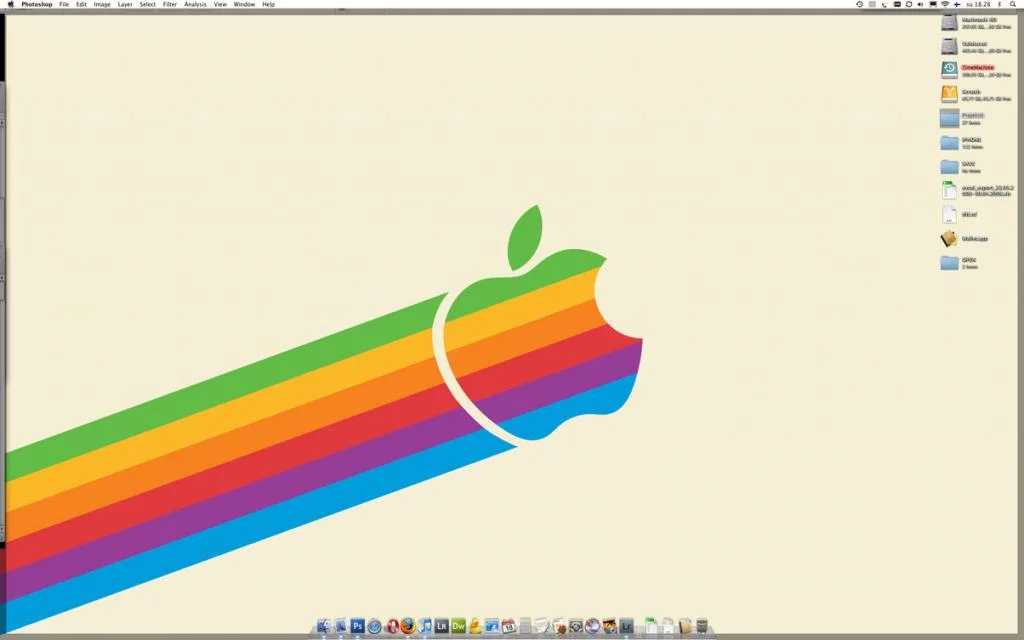This screenshot has width=1024, height=640.
Task: Open the iCal calendar Dock icon
Action: click(509, 626)
